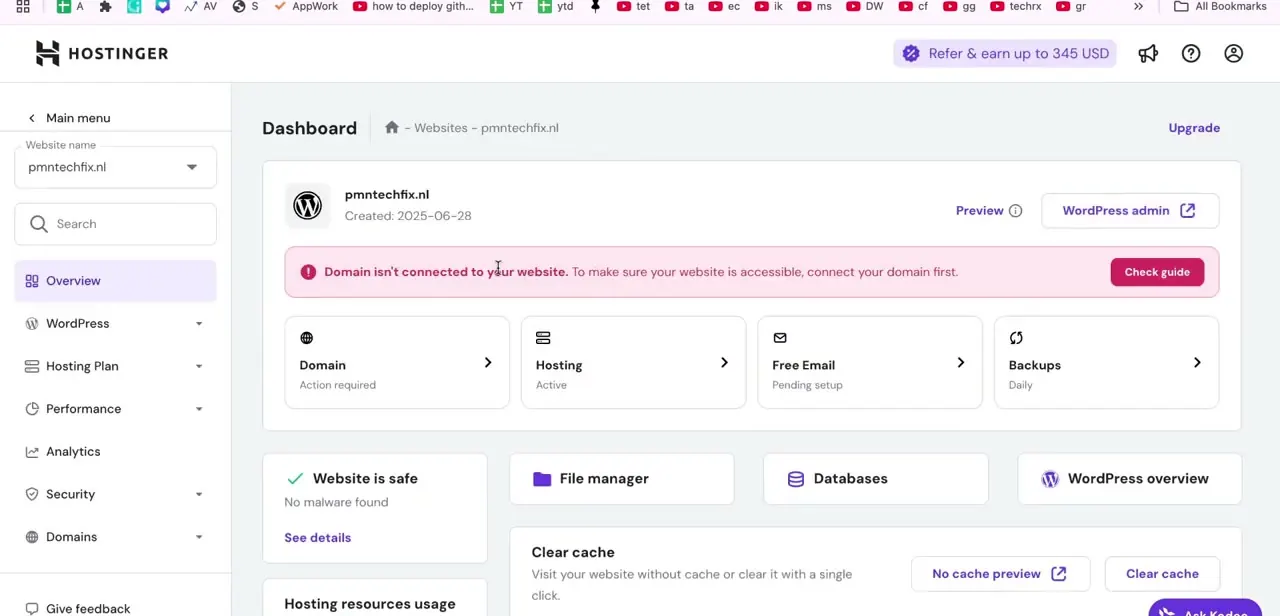The image size is (1280, 616).
Task: Open the Free Email Pending setup card
Action: [x=870, y=363]
